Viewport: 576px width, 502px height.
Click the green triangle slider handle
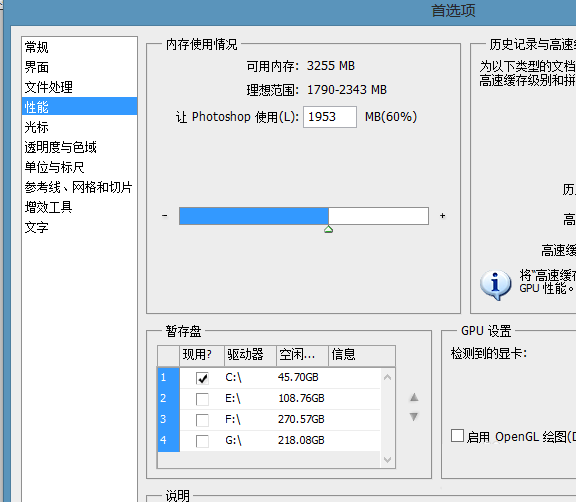coord(328,230)
